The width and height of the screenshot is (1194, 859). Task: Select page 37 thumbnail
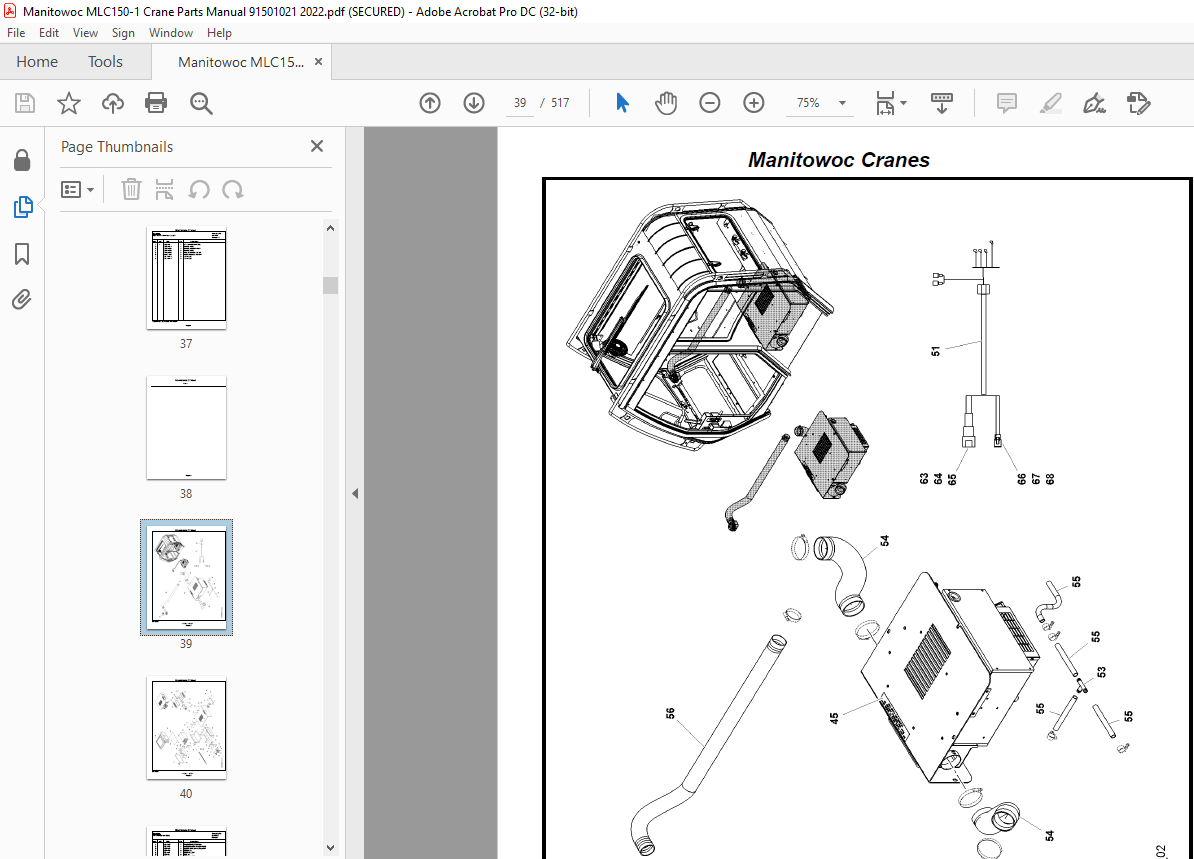(x=187, y=278)
